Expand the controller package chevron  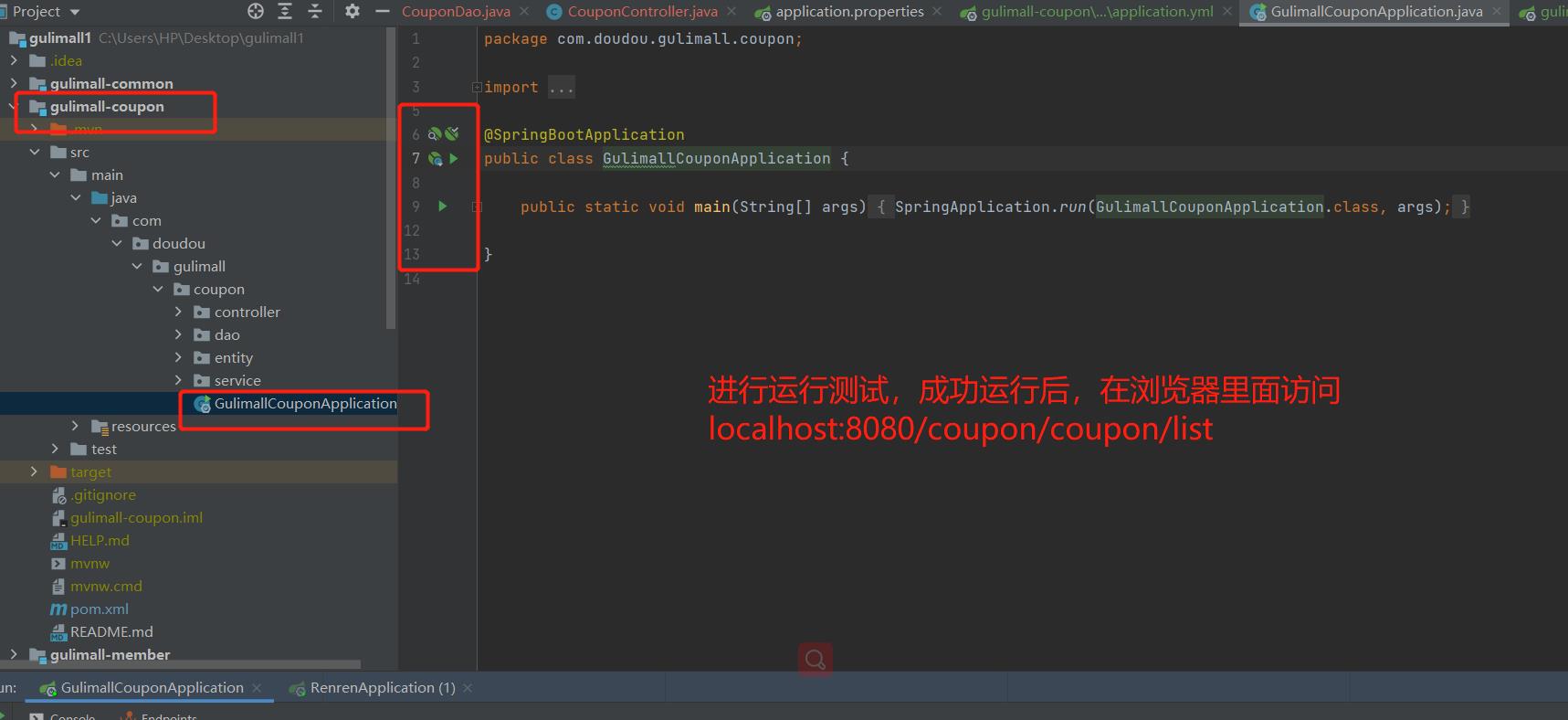pos(179,312)
